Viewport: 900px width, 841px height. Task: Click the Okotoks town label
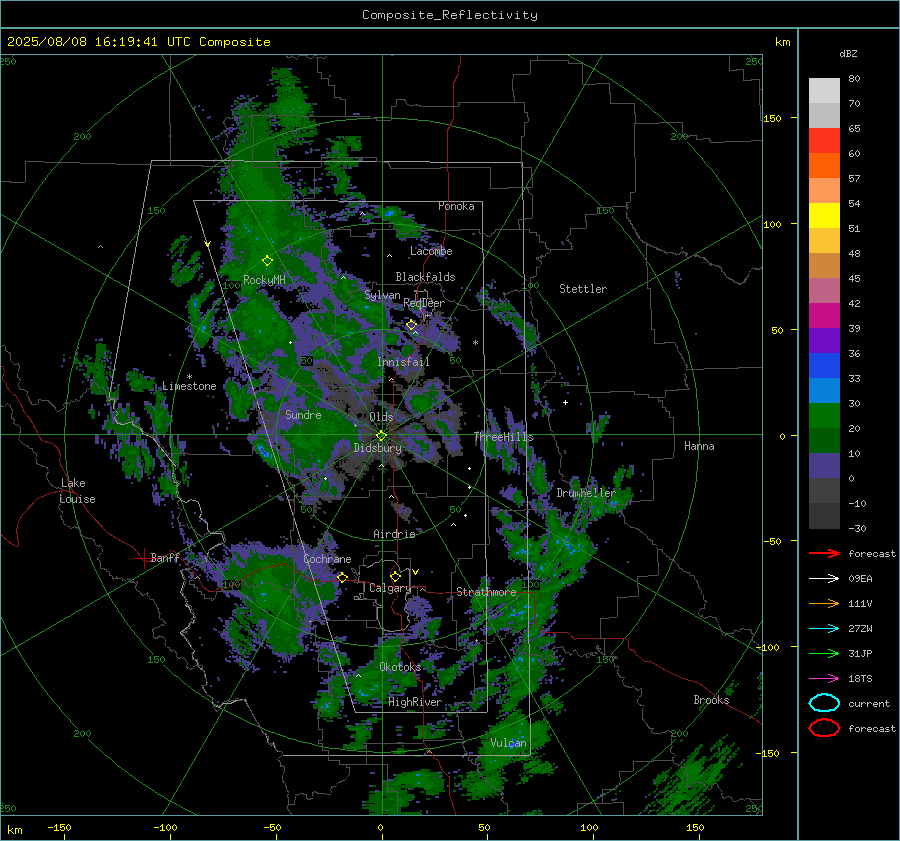pos(400,667)
